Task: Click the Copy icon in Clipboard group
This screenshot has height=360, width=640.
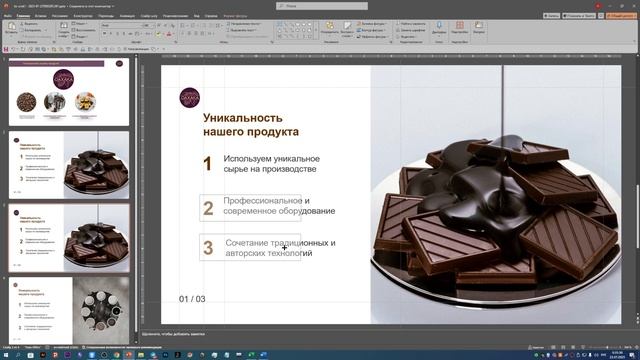Action: click(x=22, y=30)
